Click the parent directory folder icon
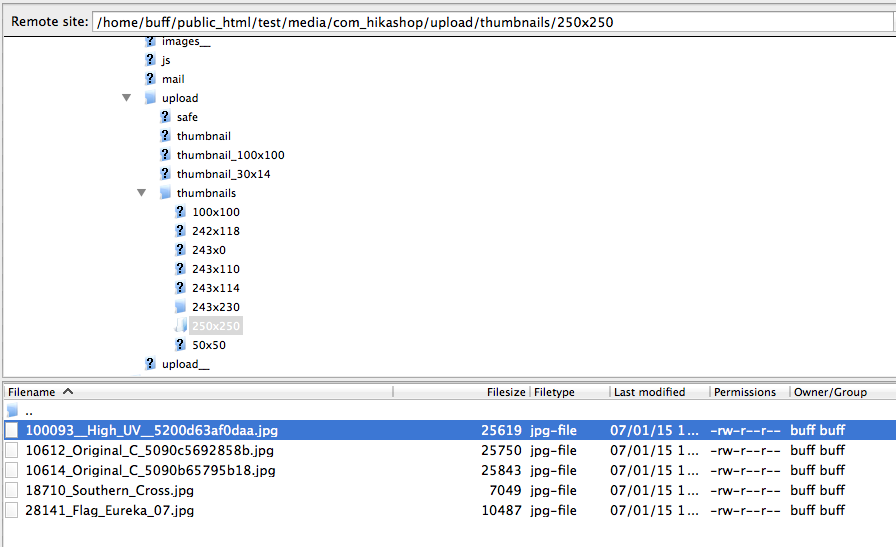The width and height of the screenshot is (896, 547). pyautogui.click(x=12, y=410)
